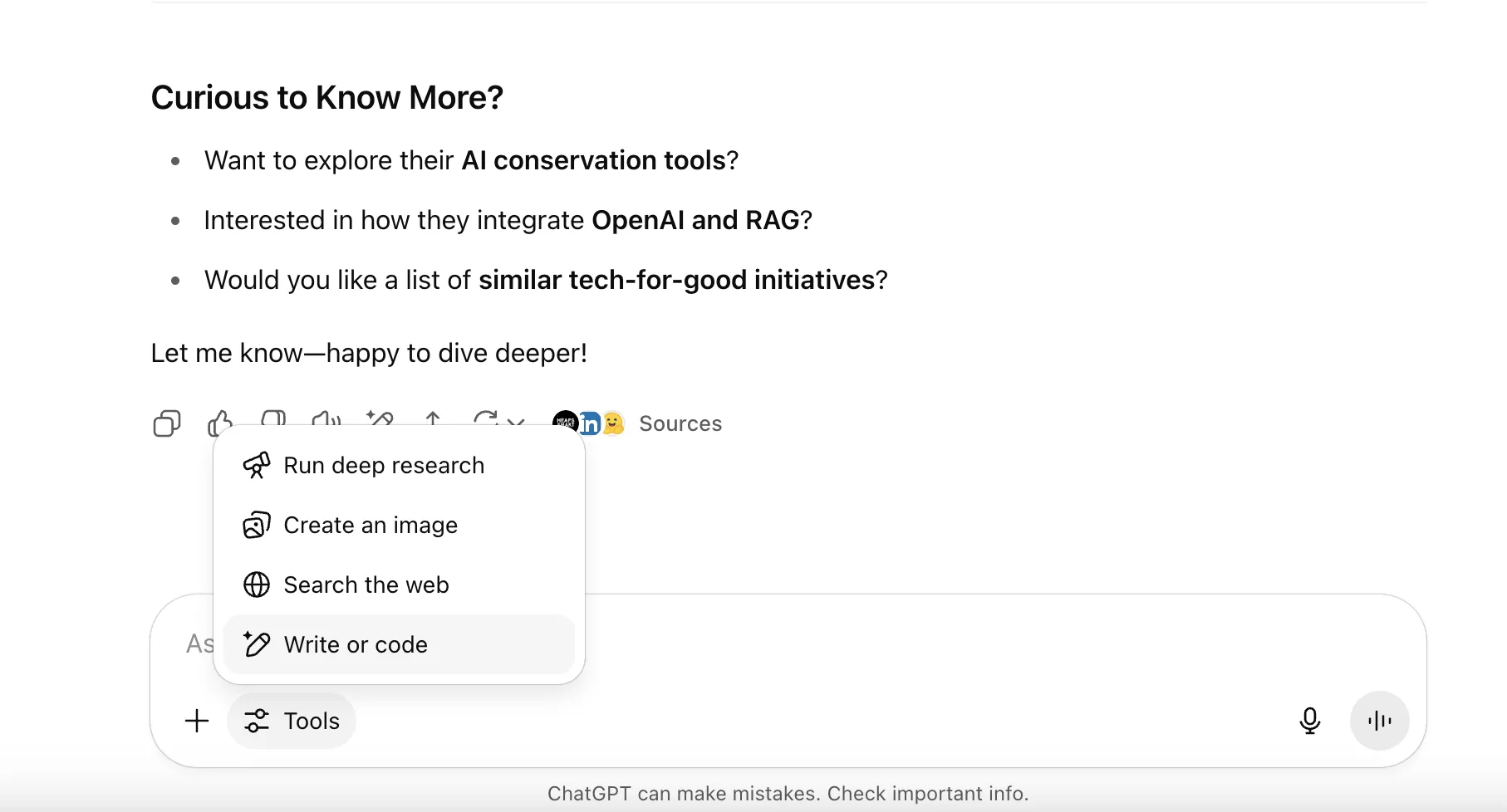Click the pencil write-or-code icon
1507x812 pixels.
tap(257, 644)
